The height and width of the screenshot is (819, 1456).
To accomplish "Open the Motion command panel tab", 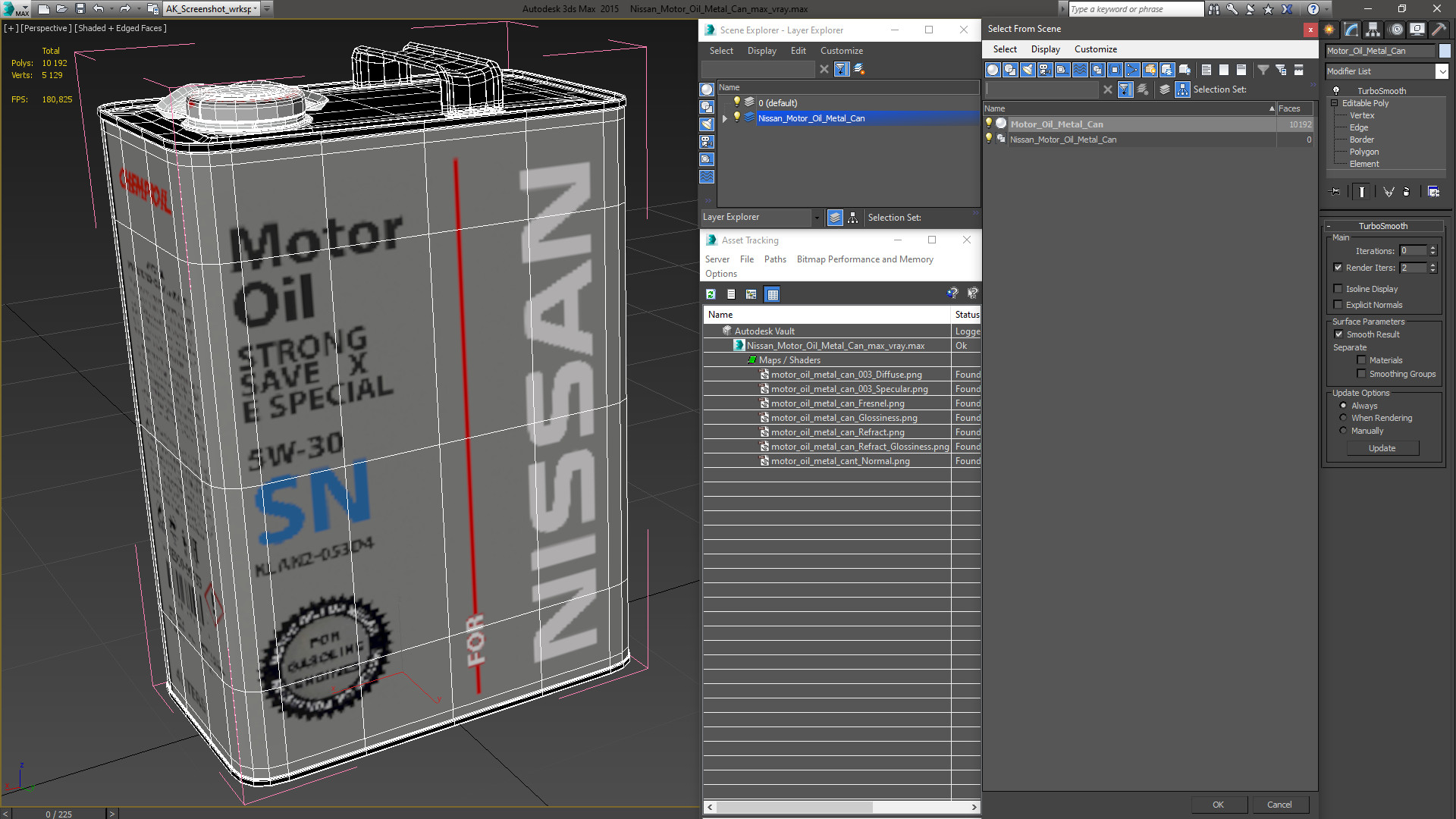I will pos(1396,30).
